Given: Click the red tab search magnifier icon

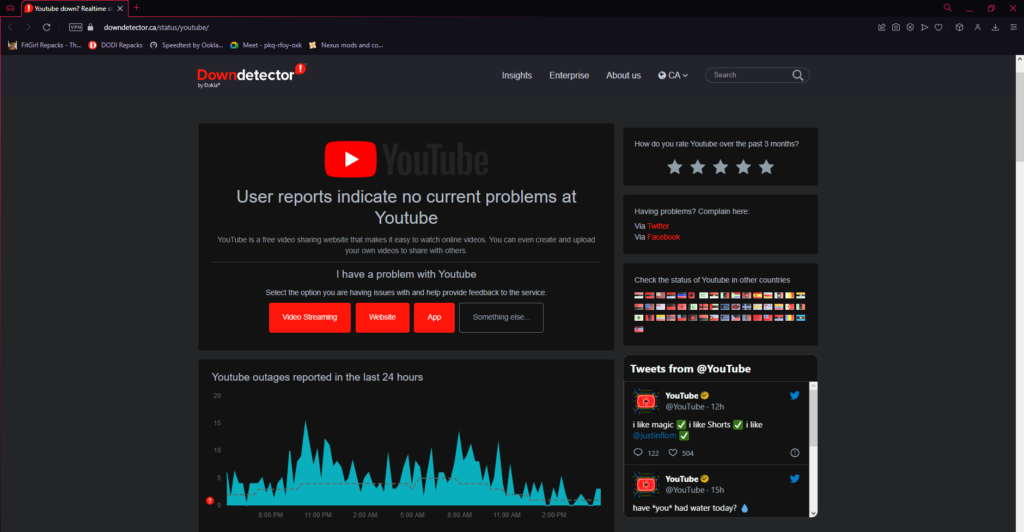Looking at the screenshot, I should [948, 8].
